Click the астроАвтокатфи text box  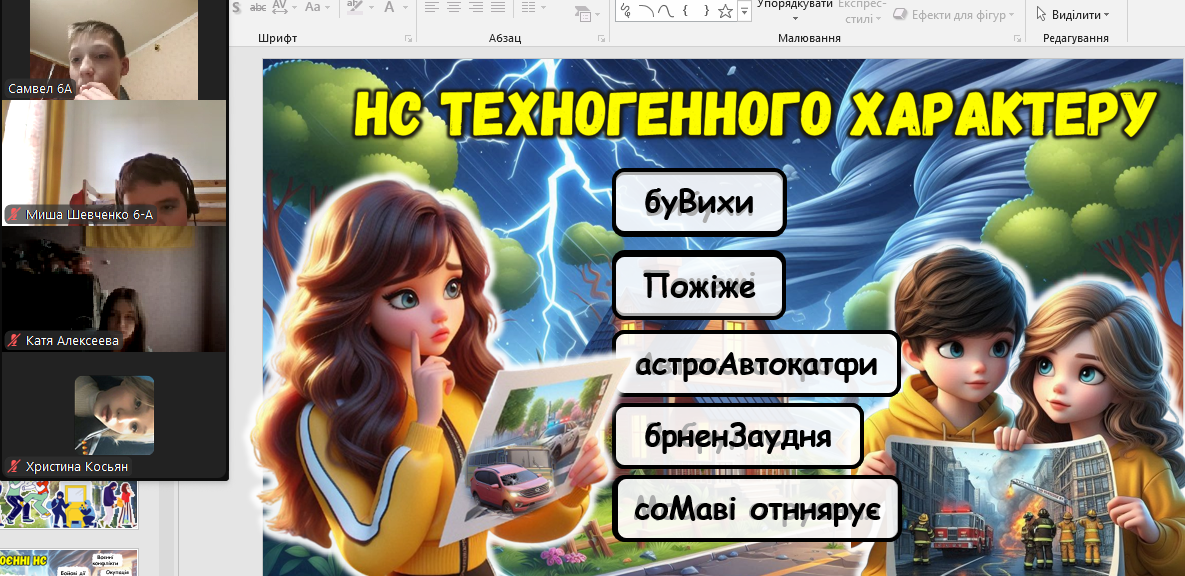756,364
